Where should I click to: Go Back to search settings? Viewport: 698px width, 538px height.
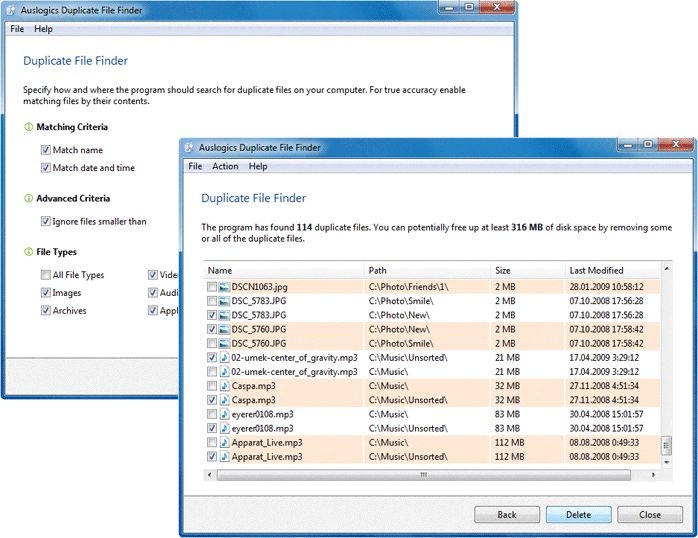507,515
